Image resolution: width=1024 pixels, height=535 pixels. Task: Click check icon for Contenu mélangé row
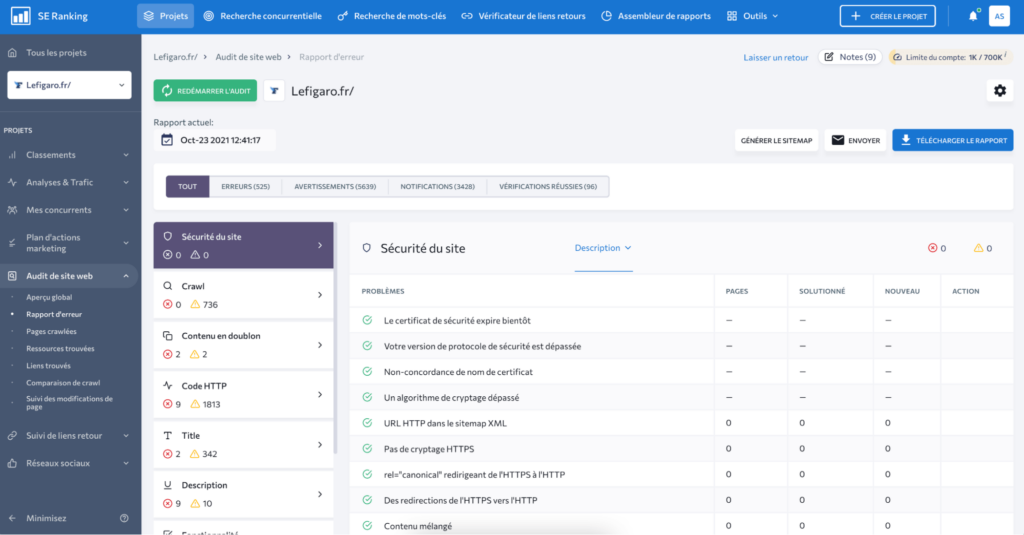[x=367, y=525]
